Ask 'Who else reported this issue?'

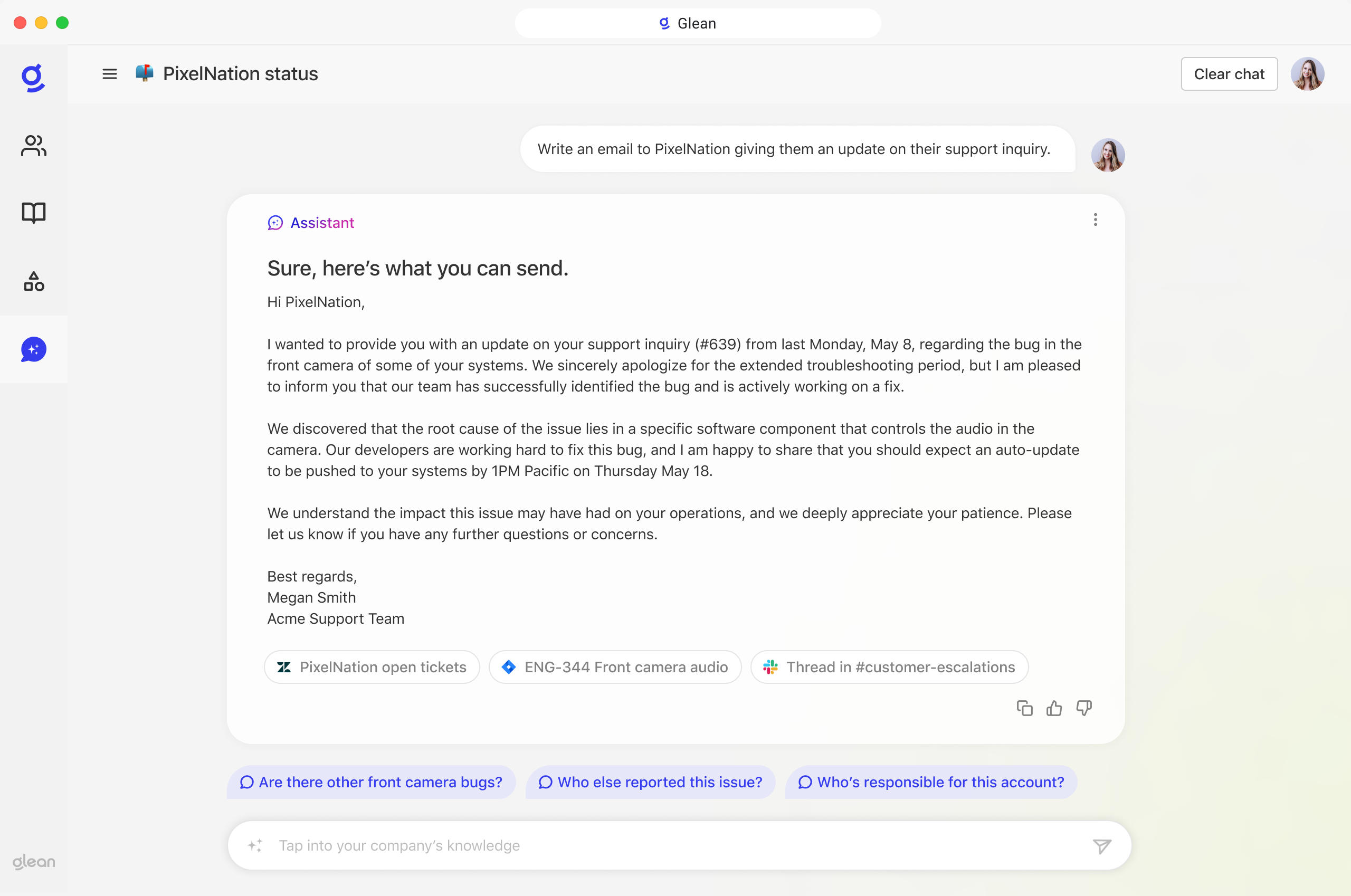click(x=650, y=783)
